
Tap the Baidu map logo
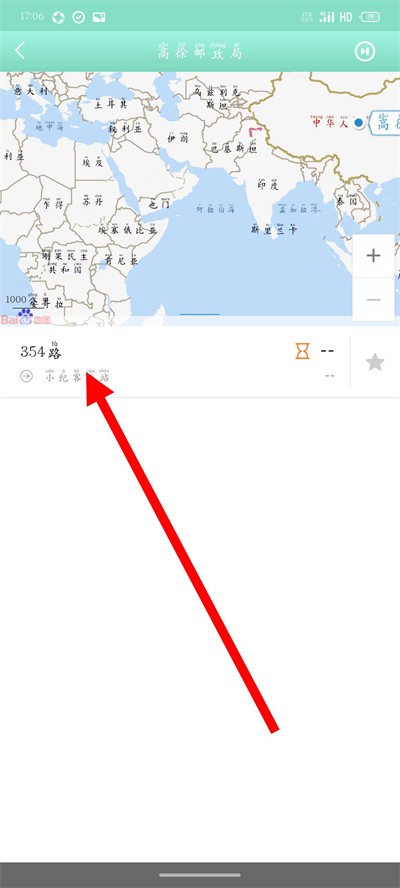point(25,319)
